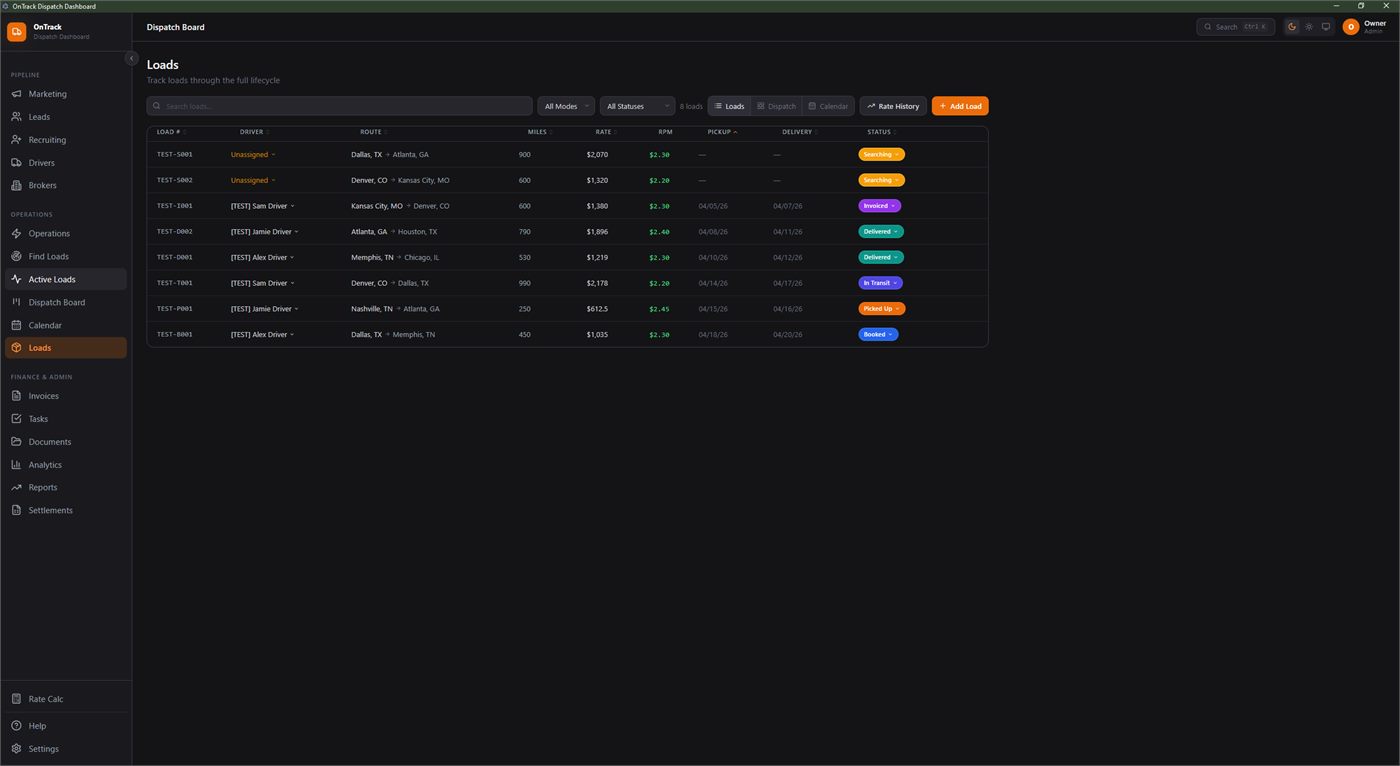Open Operations lightning icon in sidebar
Image resolution: width=1400 pixels, height=766 pixels.
point(16,233)
